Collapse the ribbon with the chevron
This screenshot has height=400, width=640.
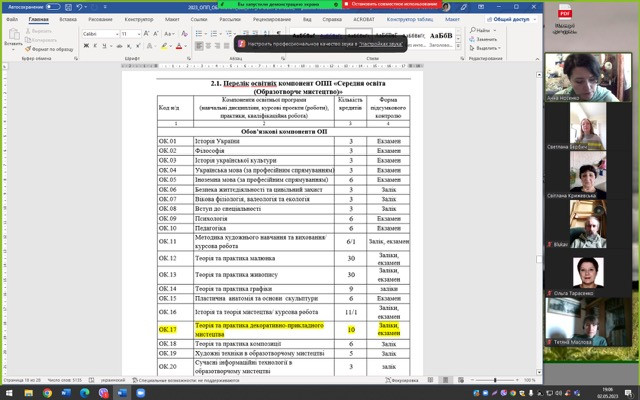tap(537, 59)
